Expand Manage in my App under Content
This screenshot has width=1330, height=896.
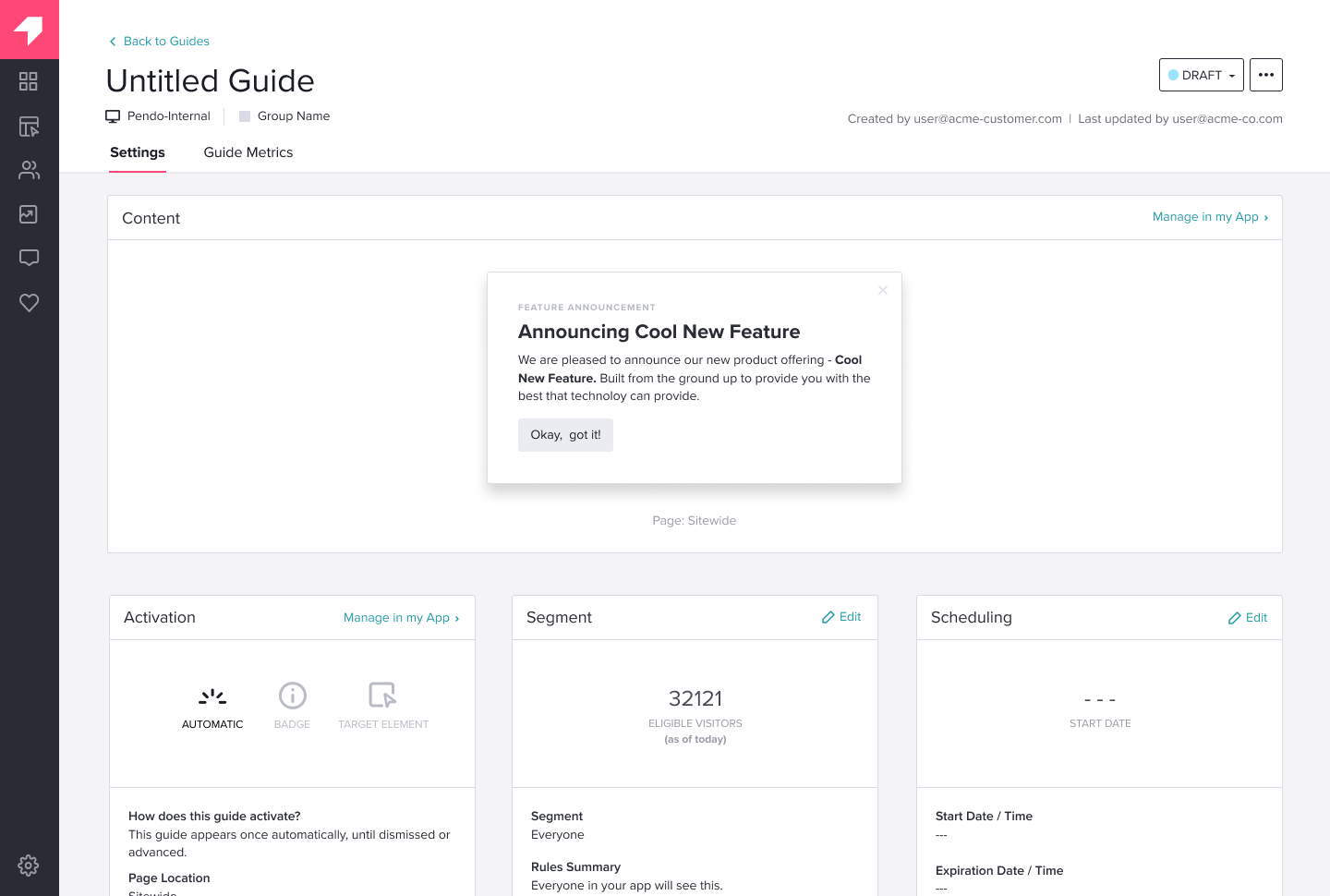(1210, 217)
